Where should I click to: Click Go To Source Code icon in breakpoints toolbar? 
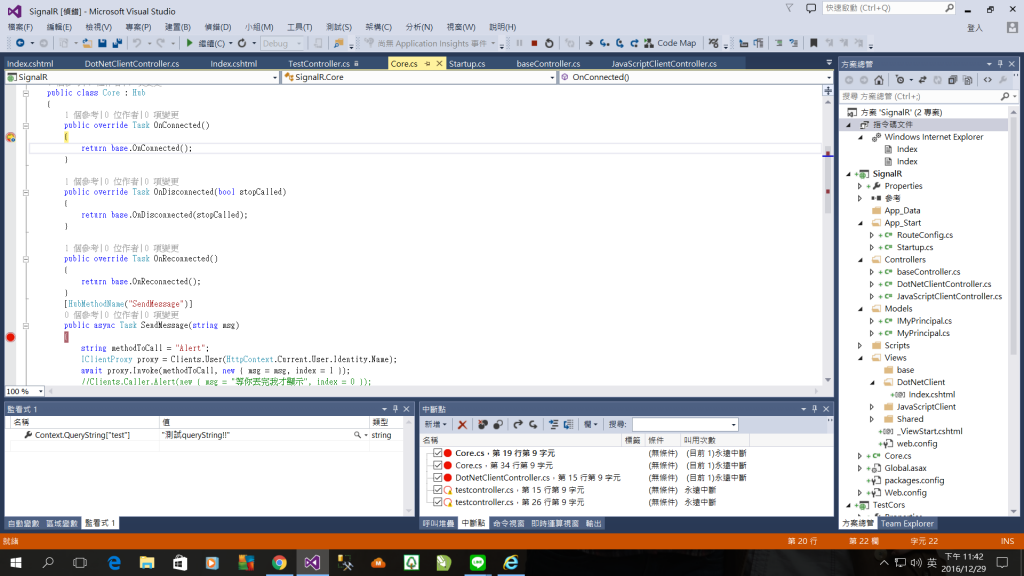pyautogui.click(x=553, y=424)
